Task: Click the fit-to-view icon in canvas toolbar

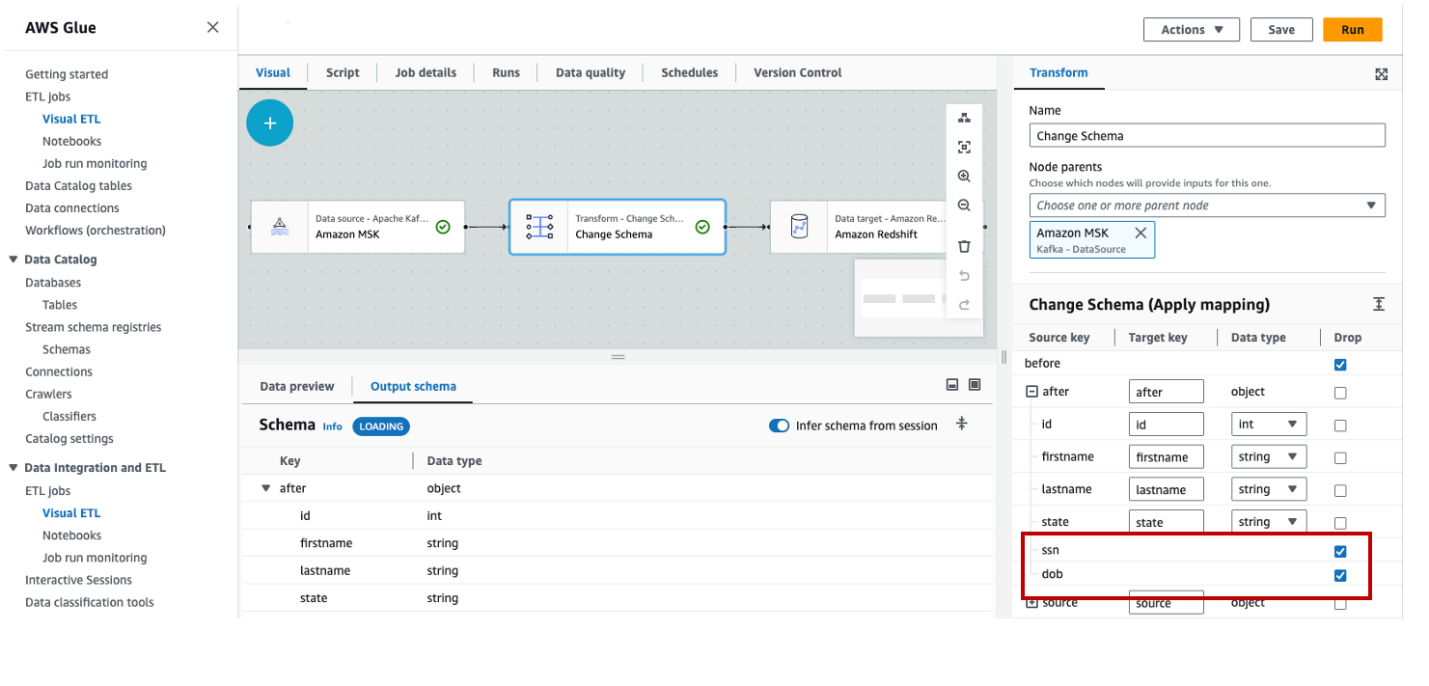Action: click(x=964, y=147)
